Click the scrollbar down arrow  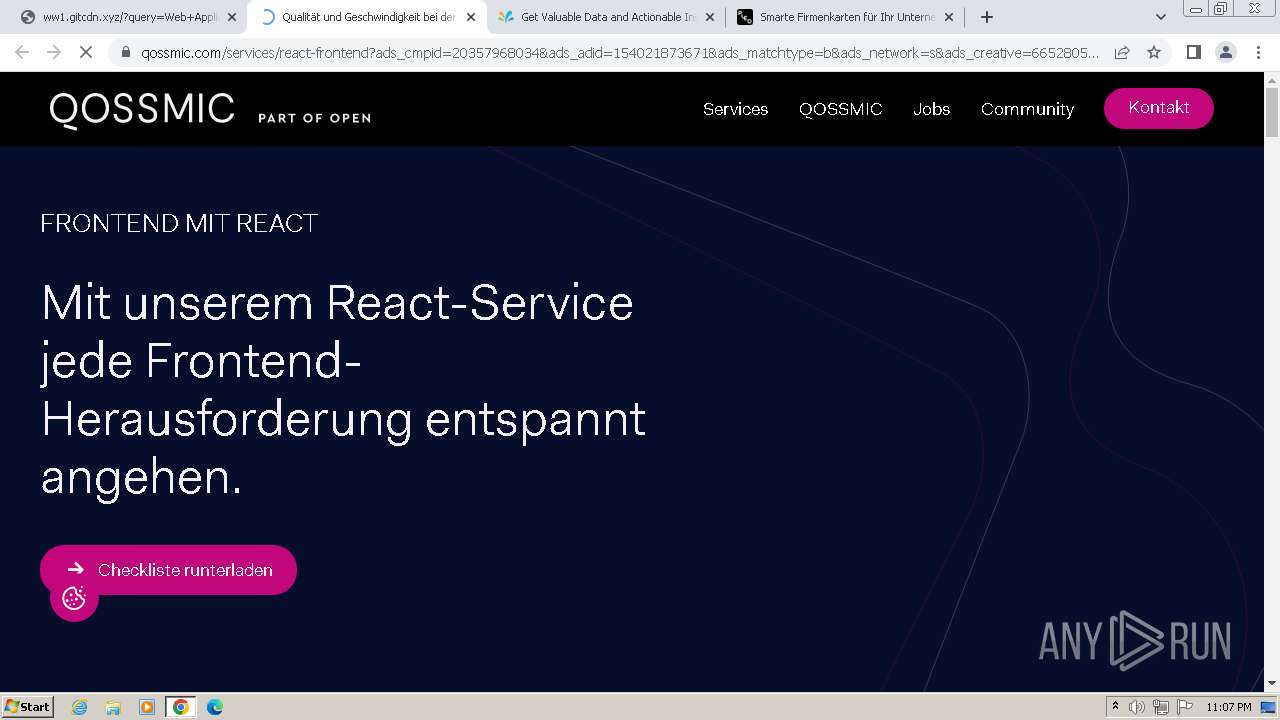tap(1272, 683)
